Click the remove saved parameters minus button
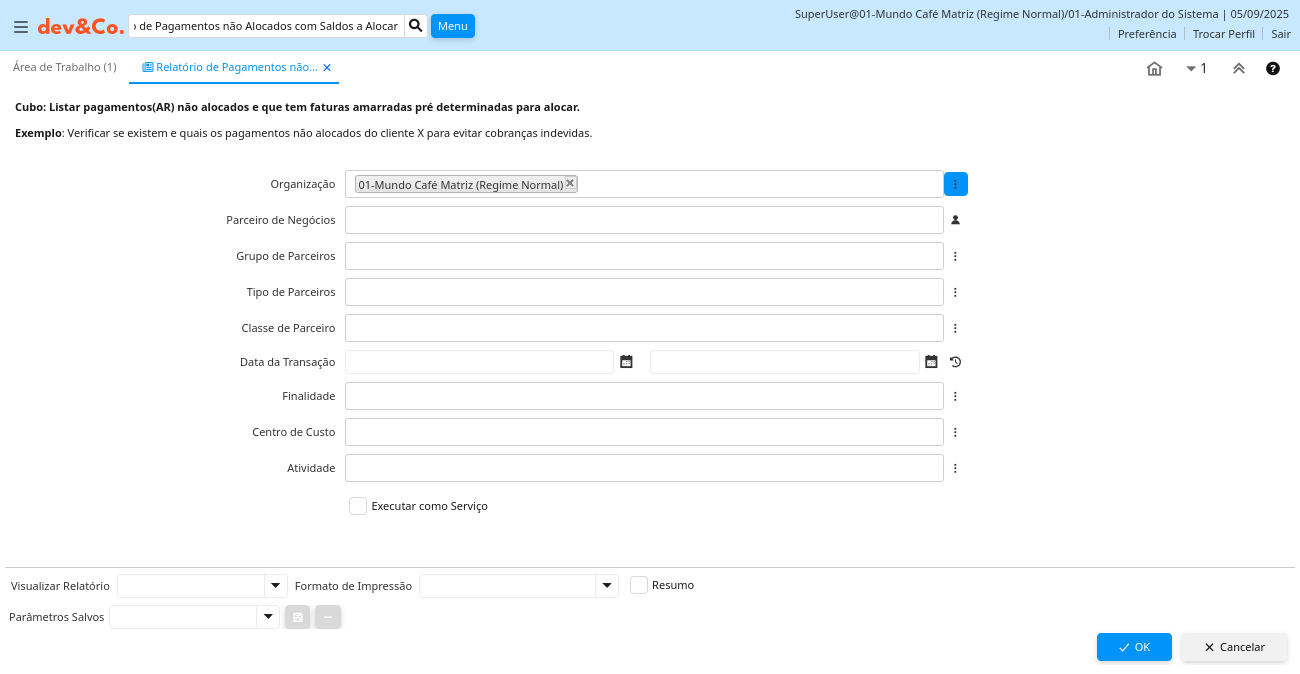The width and height of the screenshot is (1300, 674). (328, 617)
